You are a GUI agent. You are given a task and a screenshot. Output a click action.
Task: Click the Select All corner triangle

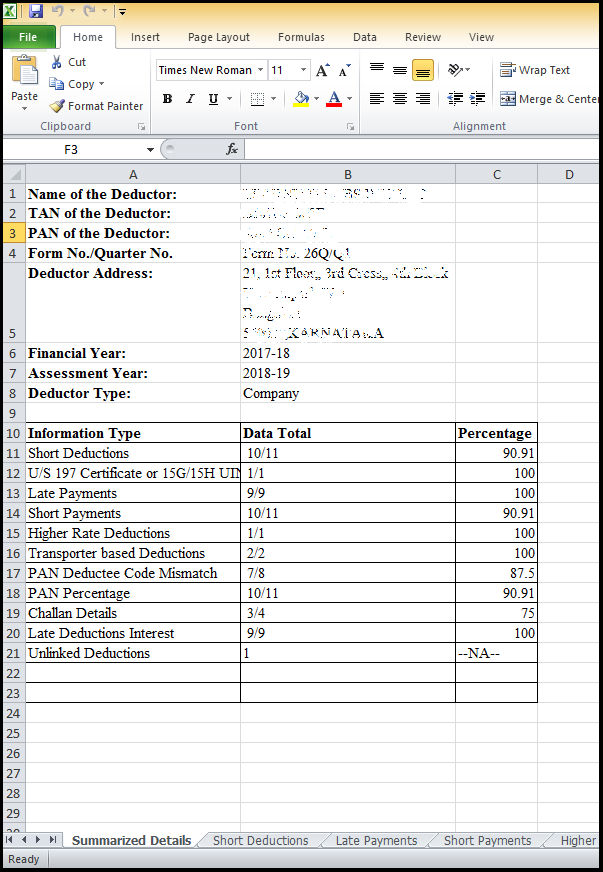click(x=14, y=175)
